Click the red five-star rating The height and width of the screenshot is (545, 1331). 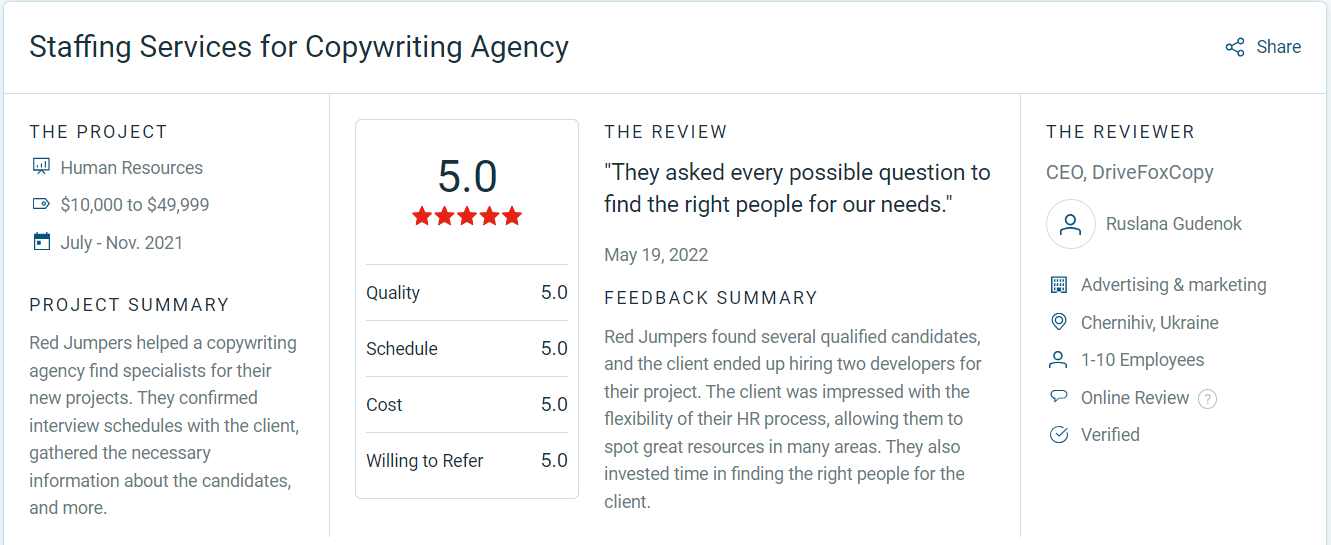[467, 216]
